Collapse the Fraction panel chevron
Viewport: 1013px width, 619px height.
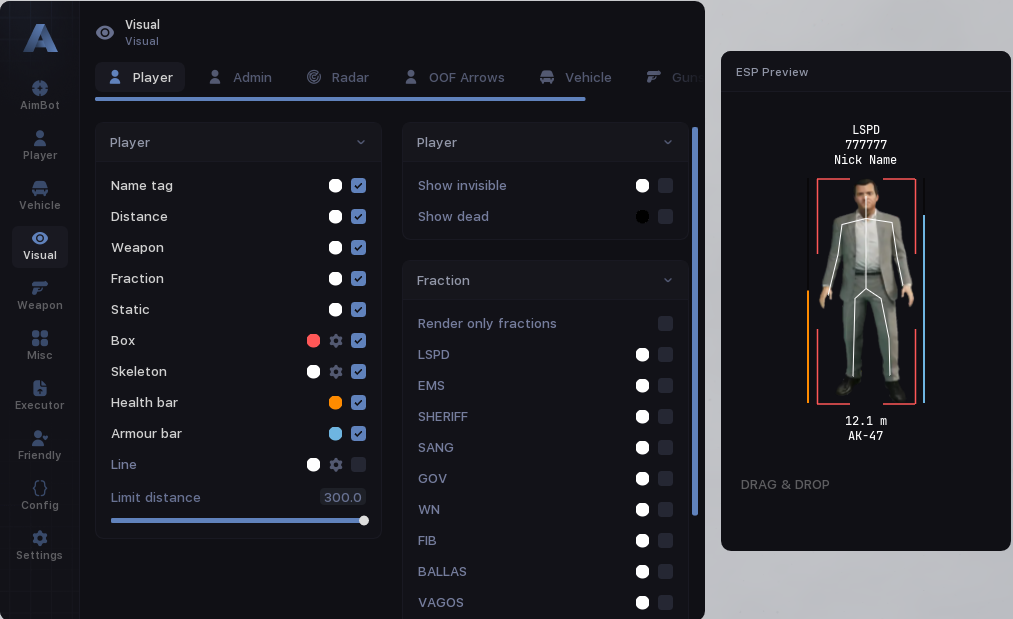pos(668,280)
